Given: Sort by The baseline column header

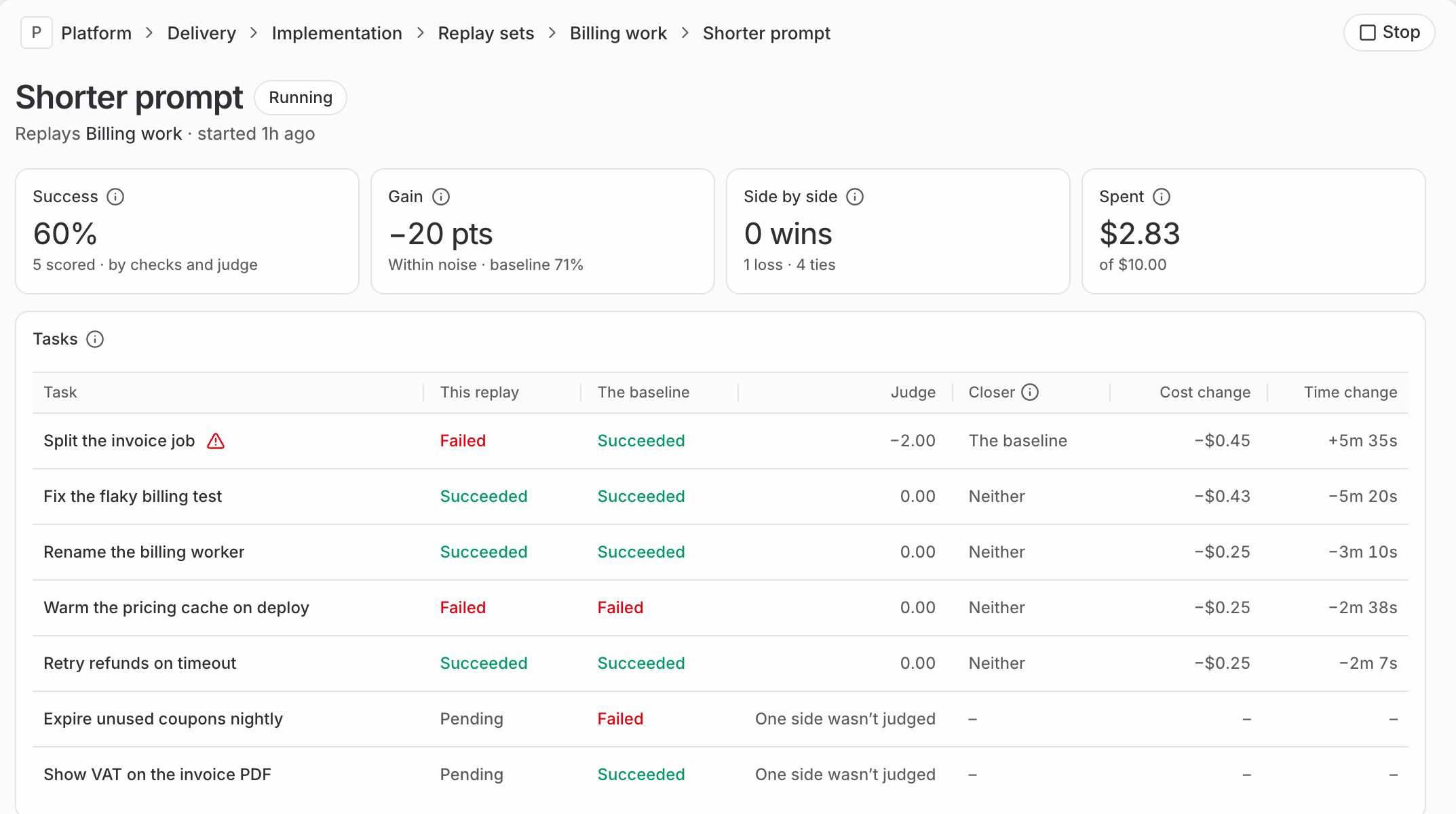Looking at the screenshot, I should 643,392.
